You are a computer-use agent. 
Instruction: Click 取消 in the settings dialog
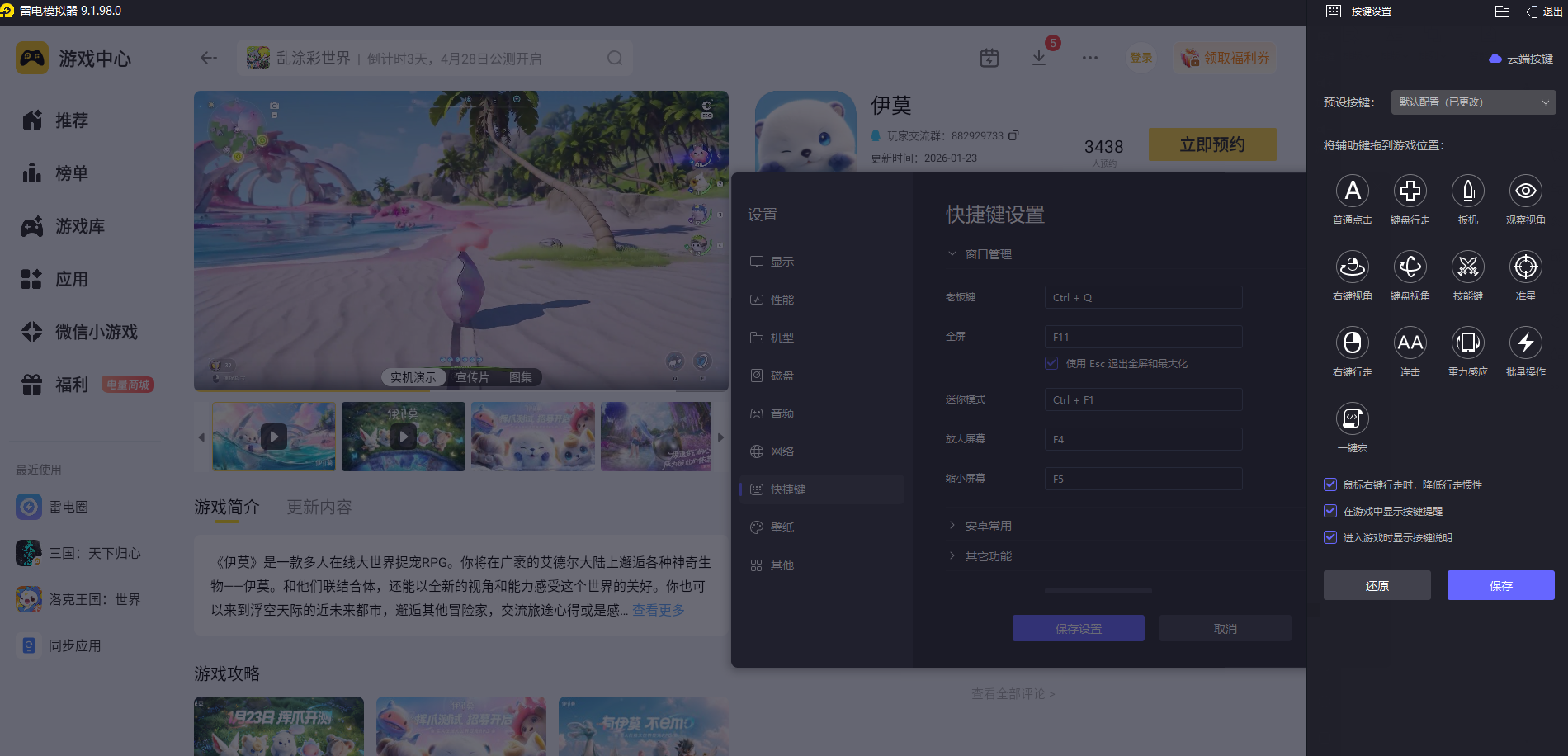click(1225, 628)
